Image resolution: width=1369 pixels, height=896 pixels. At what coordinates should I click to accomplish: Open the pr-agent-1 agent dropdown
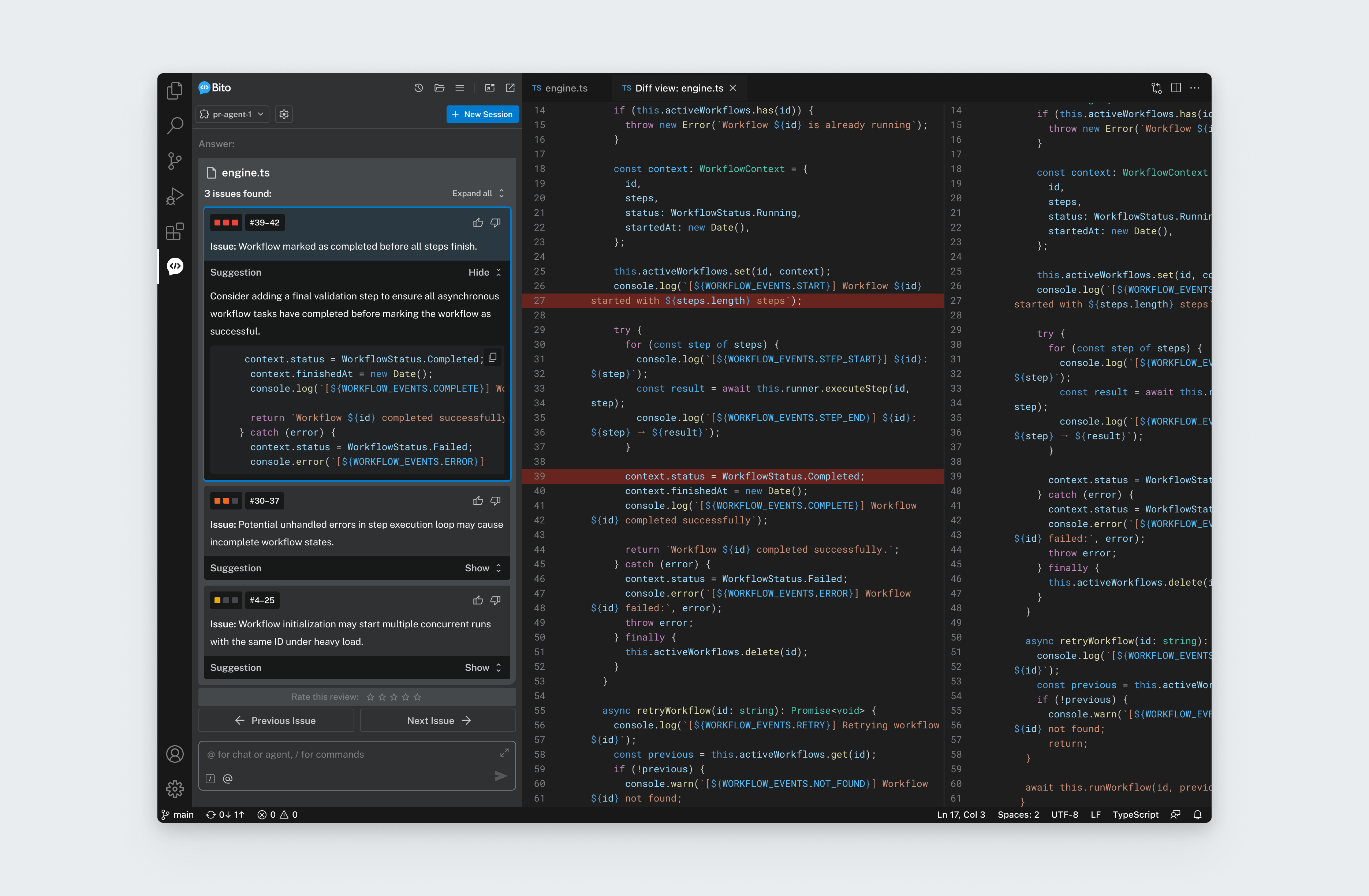click(232, 115)
